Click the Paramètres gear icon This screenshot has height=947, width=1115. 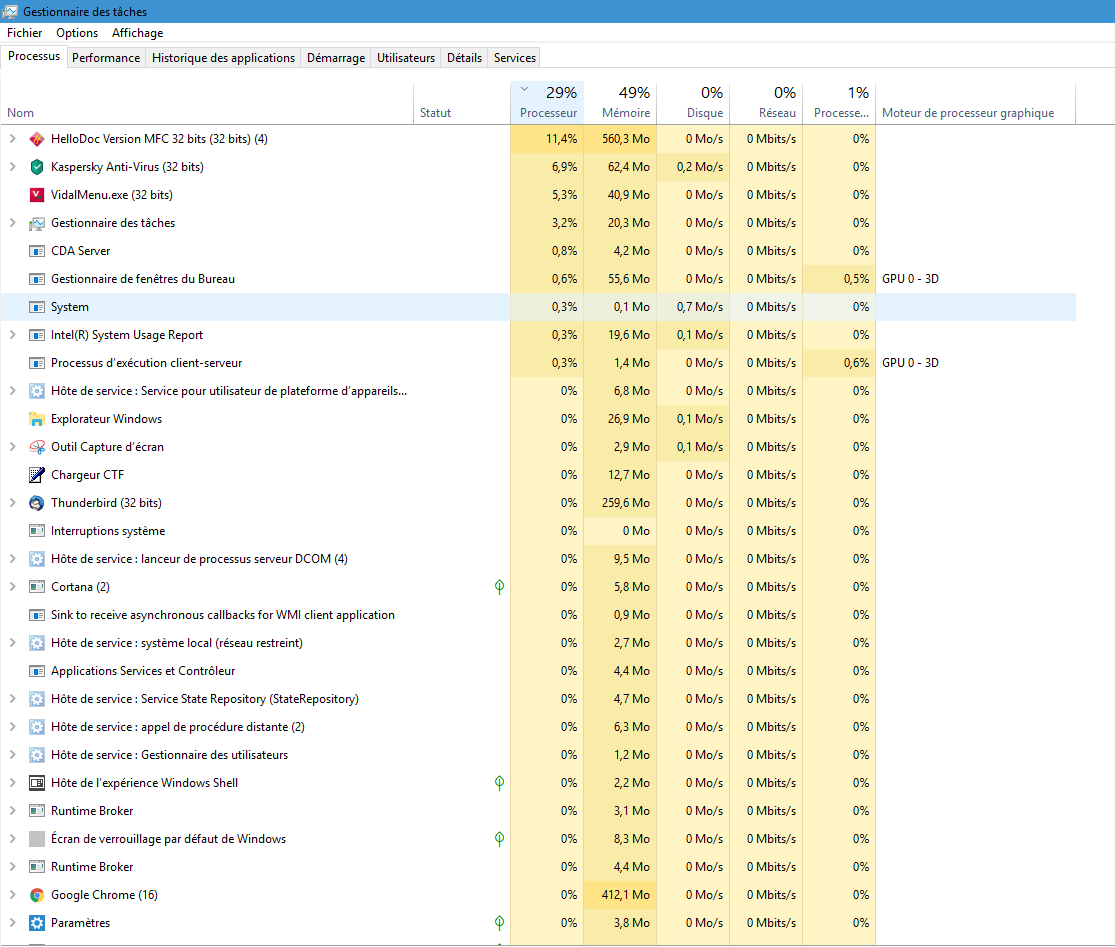[x=37, y=923]
